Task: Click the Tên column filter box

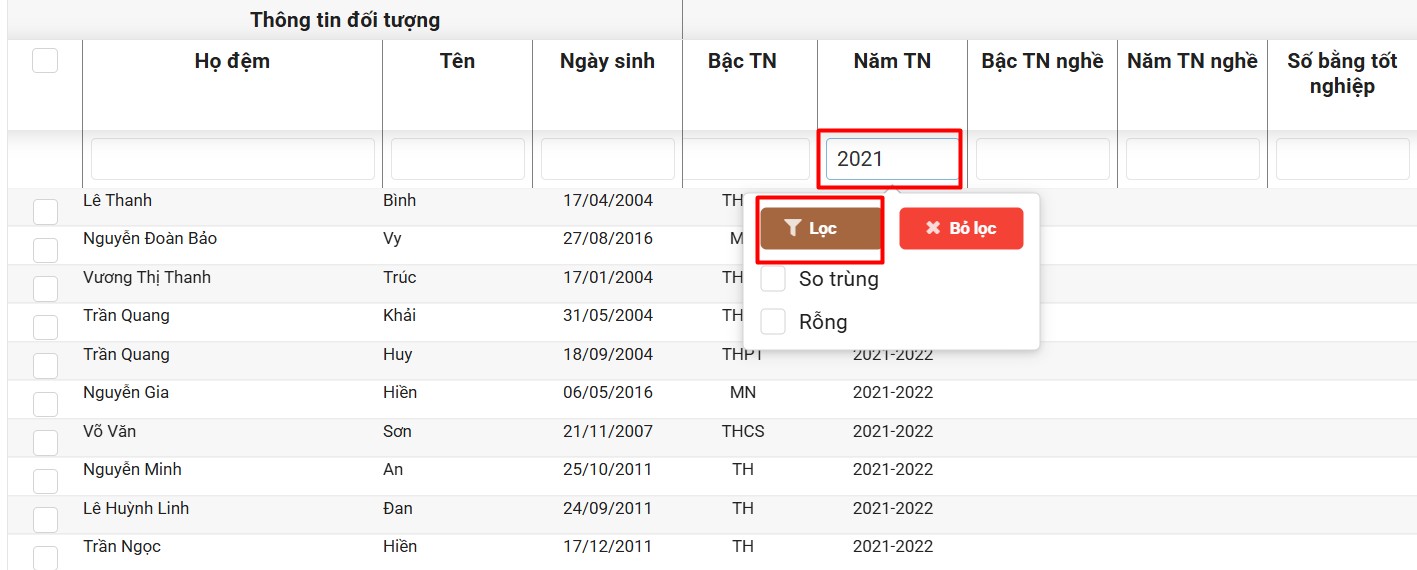Action: 458,159
